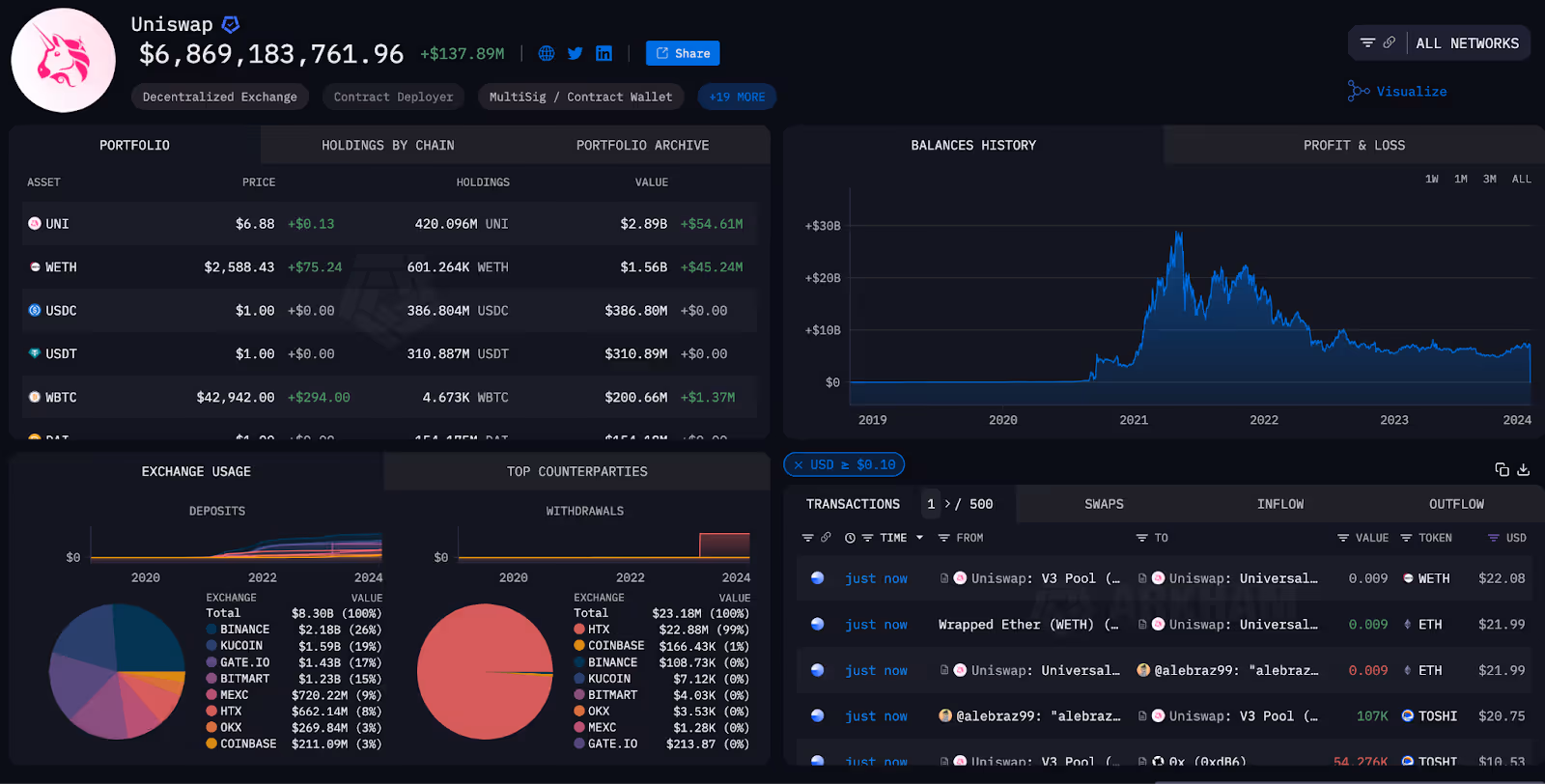Image resolution: width=1545 pixels, height=784 pixels.
Task: Click the verified badge next to Uniswap
Action: click(x=231, y=24)
